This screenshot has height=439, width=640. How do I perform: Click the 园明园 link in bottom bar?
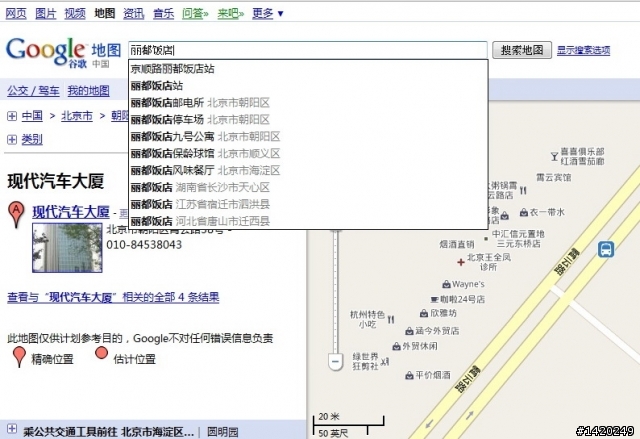tap(223, 432)
